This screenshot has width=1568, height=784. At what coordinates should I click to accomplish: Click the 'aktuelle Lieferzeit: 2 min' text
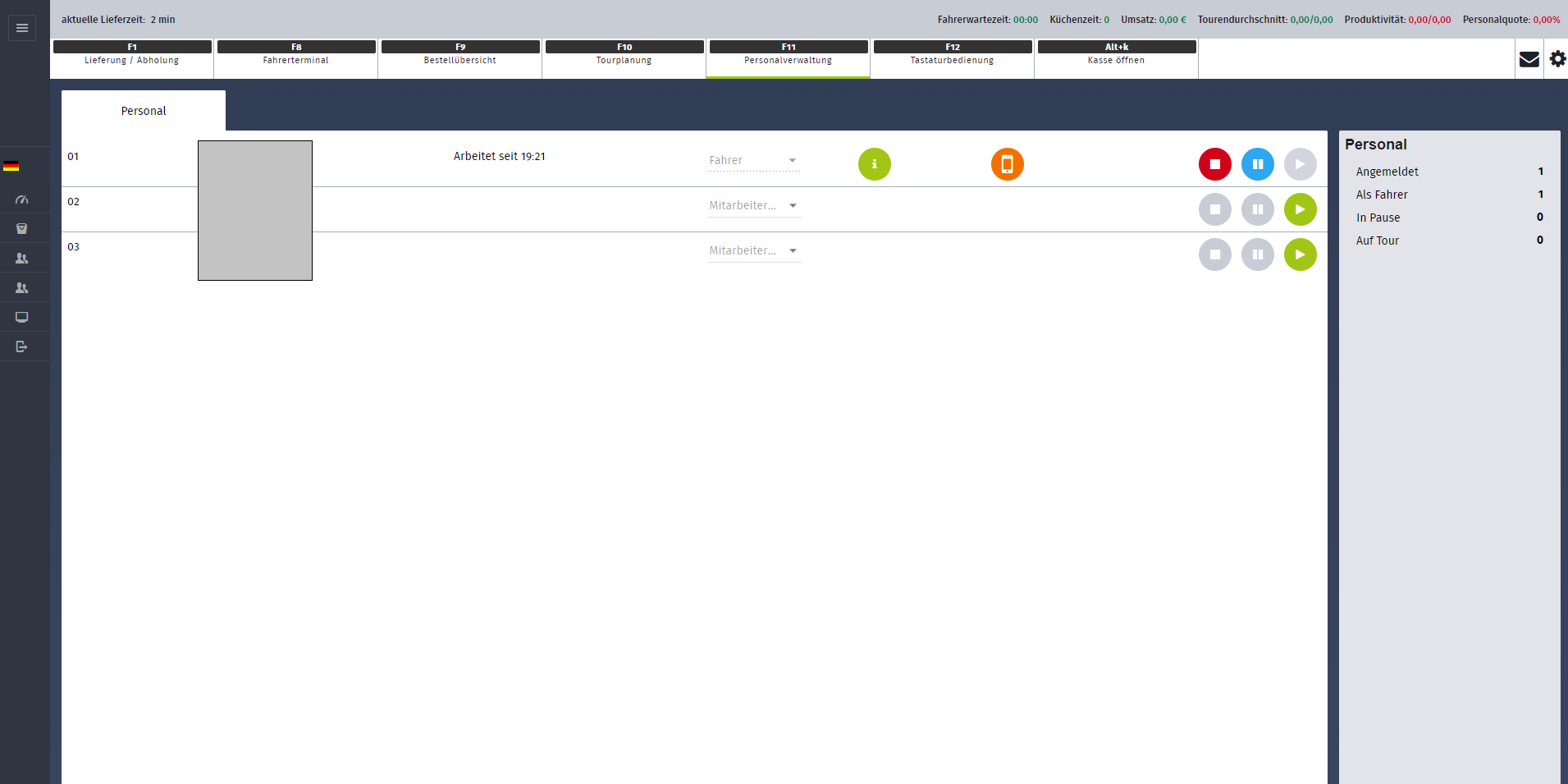coord(118,20)
